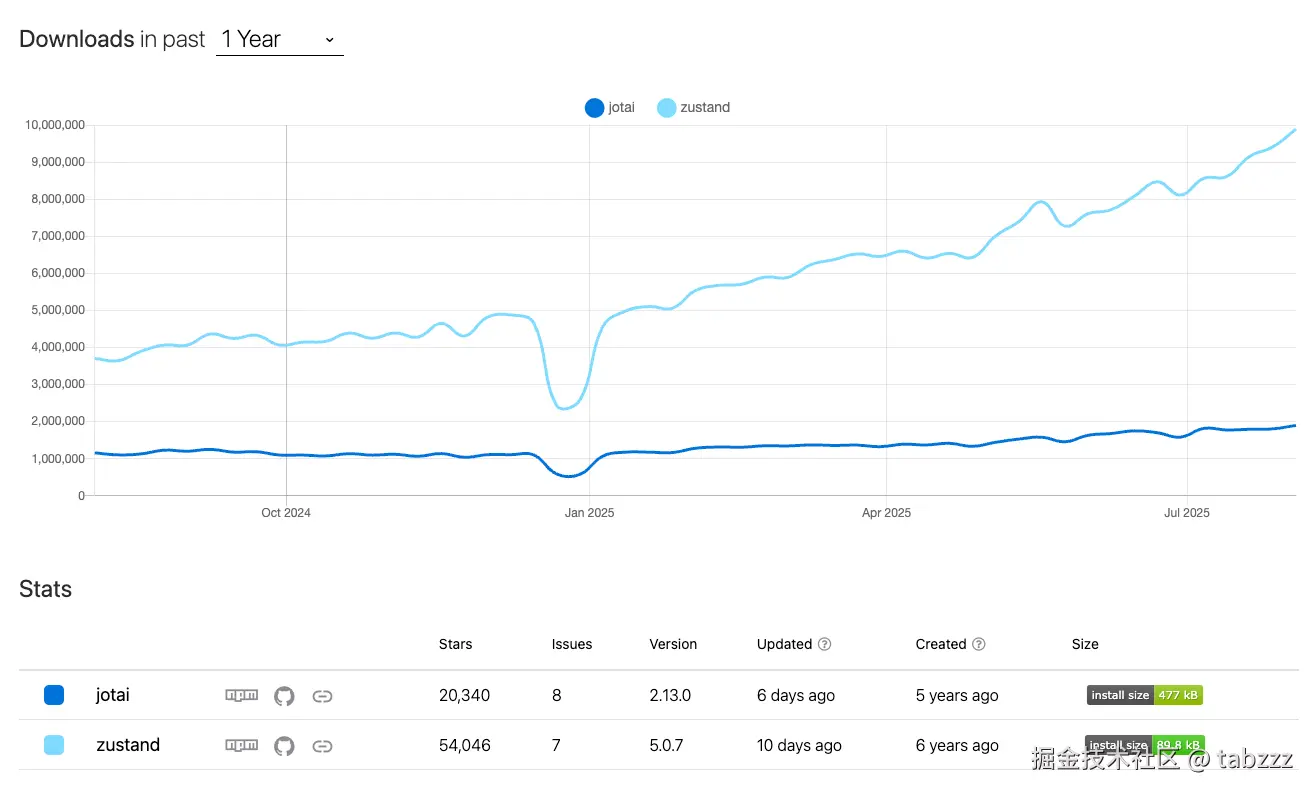Open zustand's GitHub repository icon
This screenshot has height=795, width=1315.
[x=284, y=745]
